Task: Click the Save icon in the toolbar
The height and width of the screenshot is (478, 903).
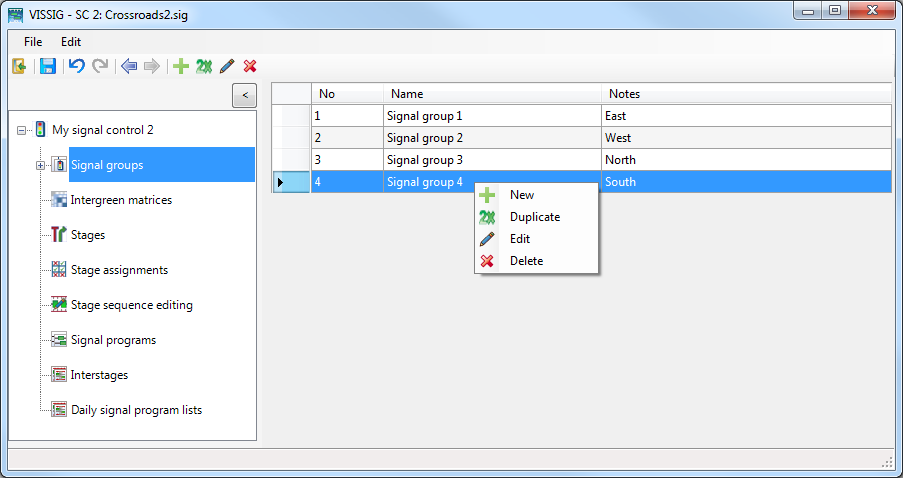Action: (47, 66)
